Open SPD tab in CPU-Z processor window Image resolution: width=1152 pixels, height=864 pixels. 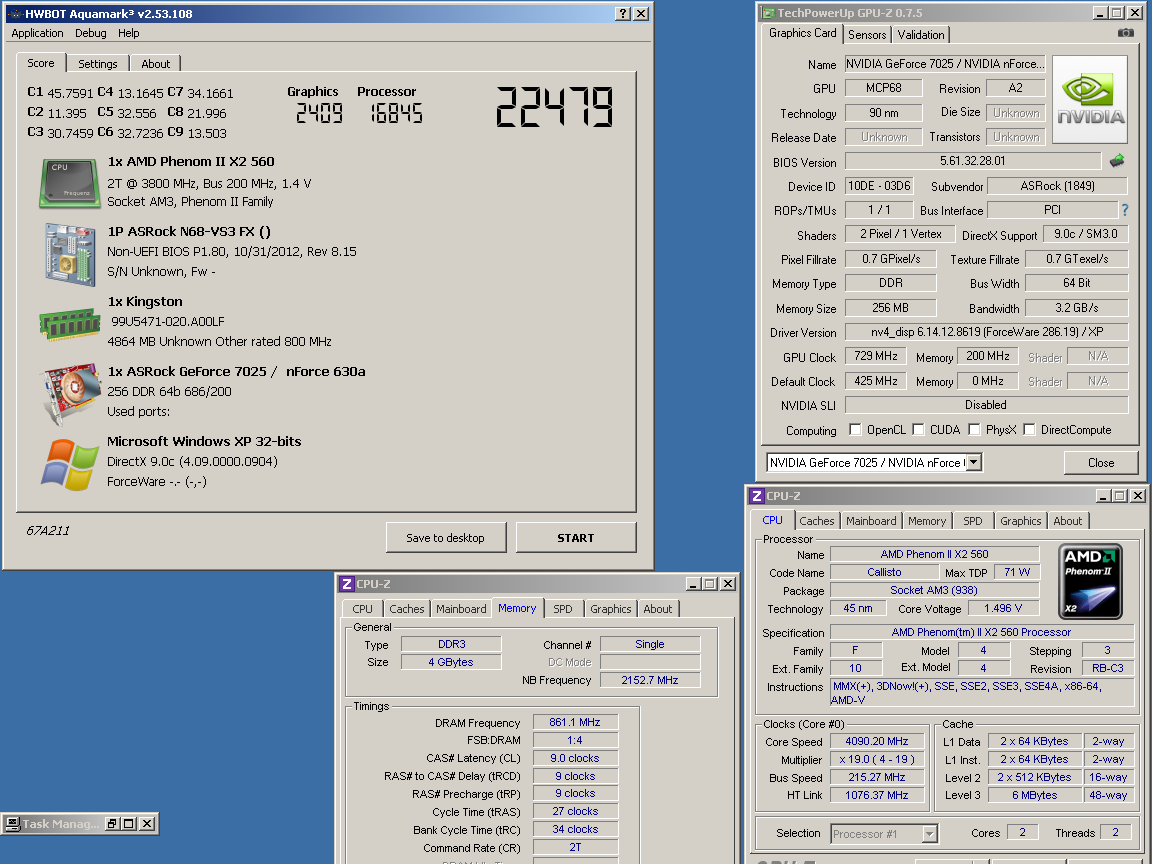(x=973, y=521)
